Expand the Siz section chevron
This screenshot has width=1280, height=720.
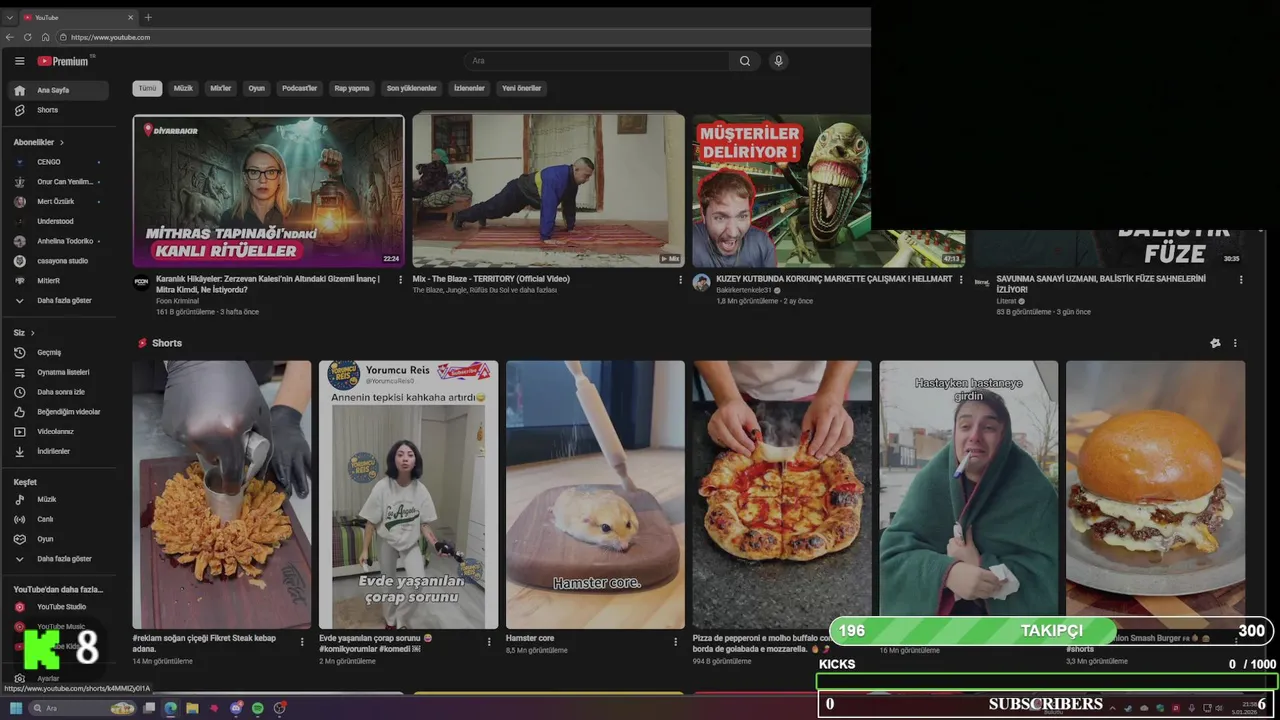coord(32,333)
